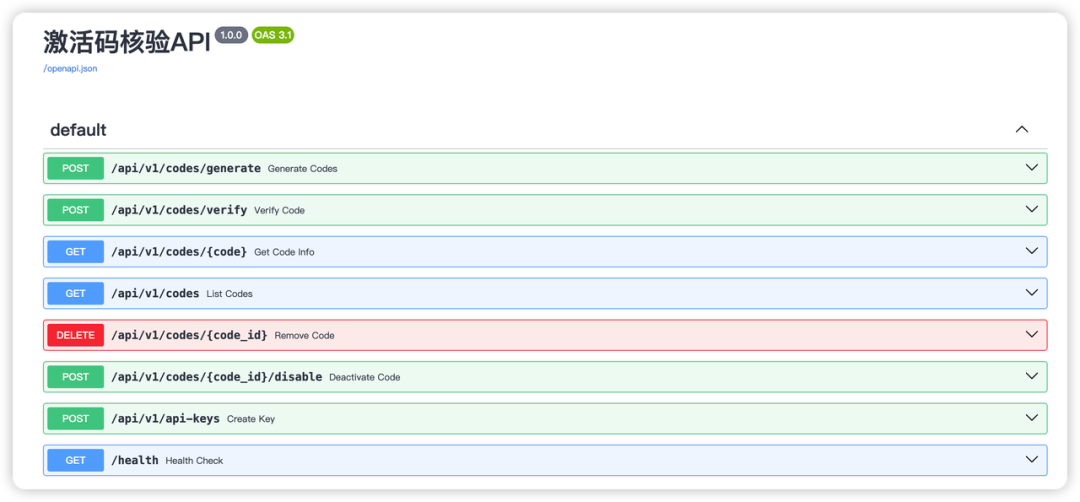Expand Health Check endpoint chevron
This screenshot has height=502, width=1080.
coord(1032,460)
